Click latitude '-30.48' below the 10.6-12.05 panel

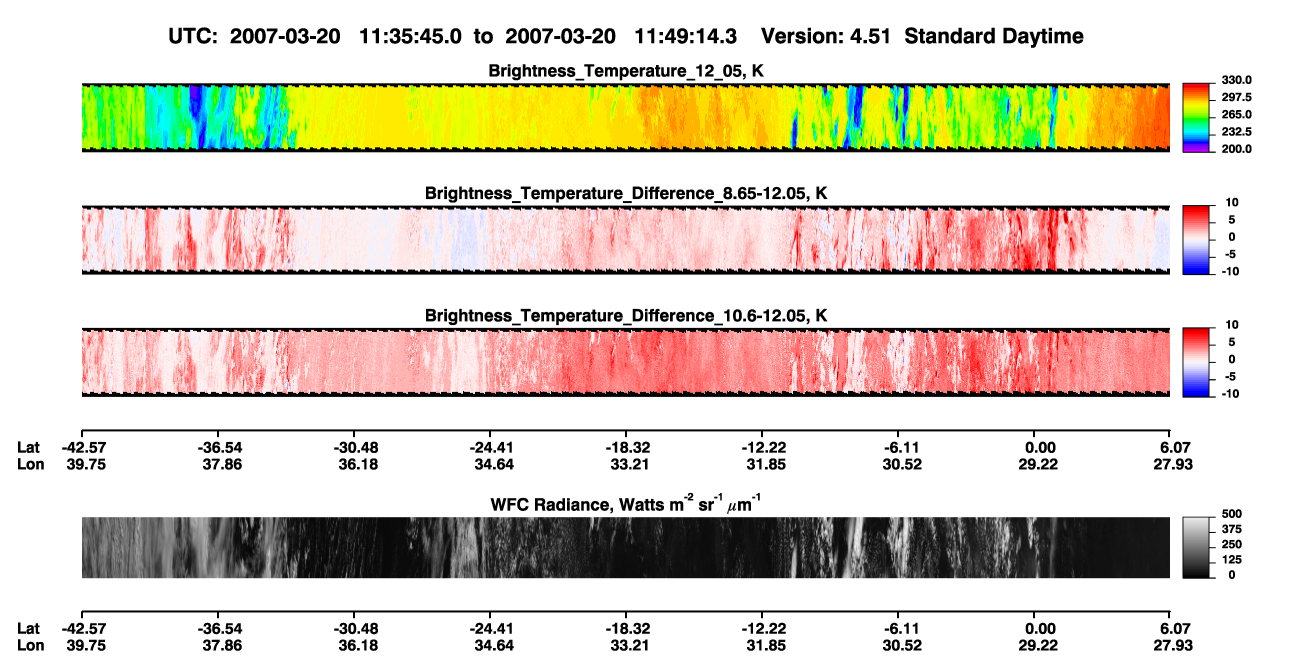(357, 447)
